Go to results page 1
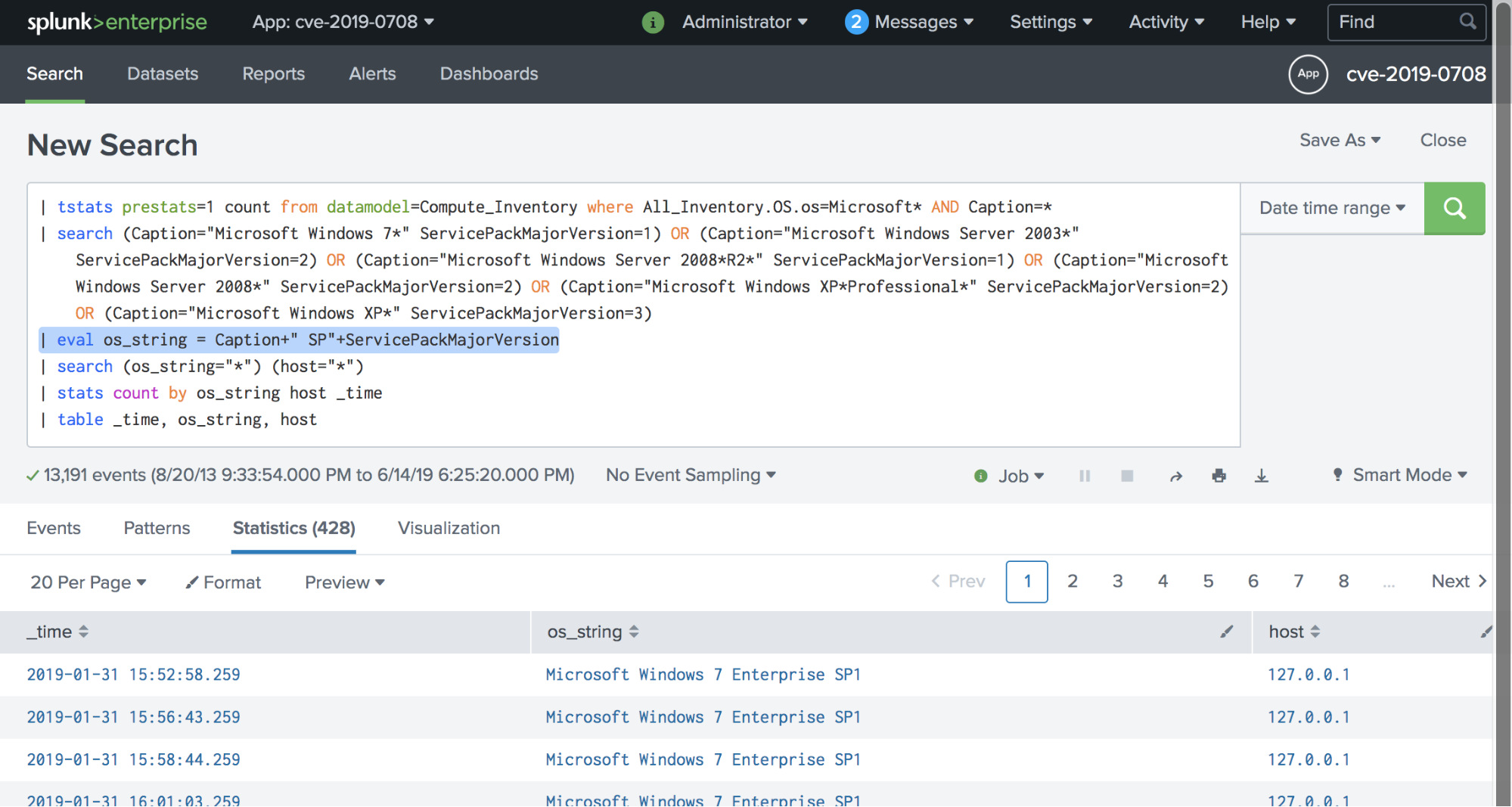The image size is (1512, 807). [x=1027, y=582]
